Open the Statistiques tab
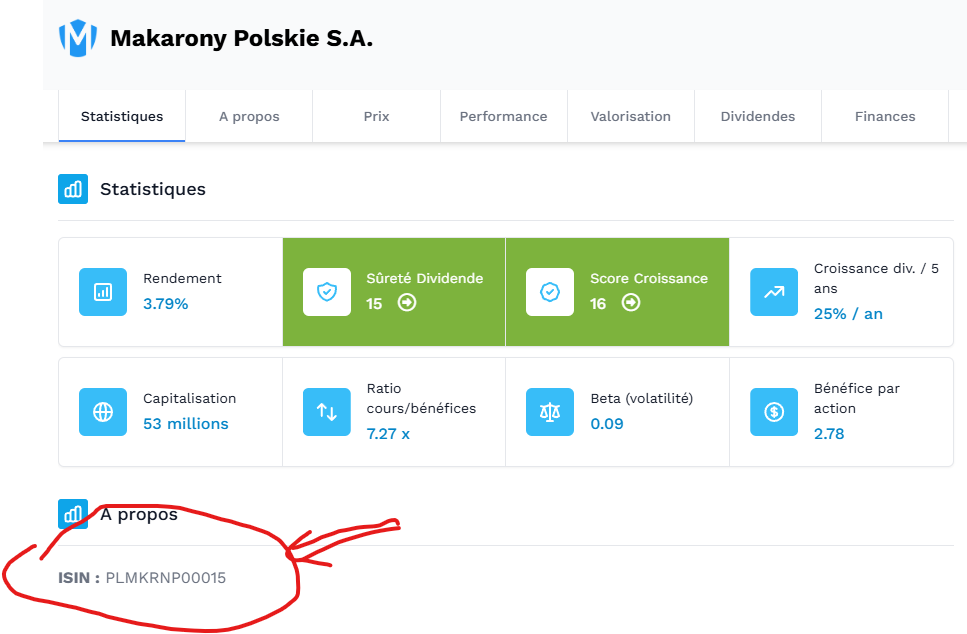 tap(122, 117)
